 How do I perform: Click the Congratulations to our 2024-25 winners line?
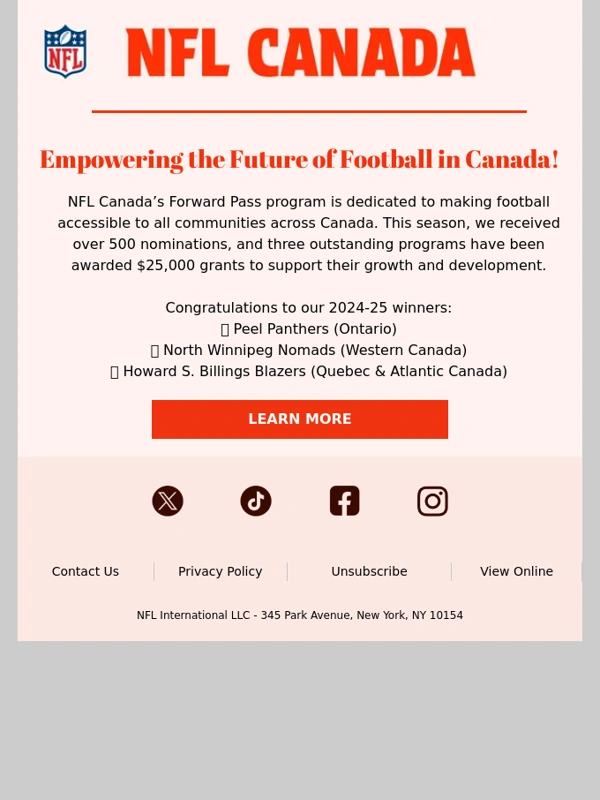(x=309, y=308)
